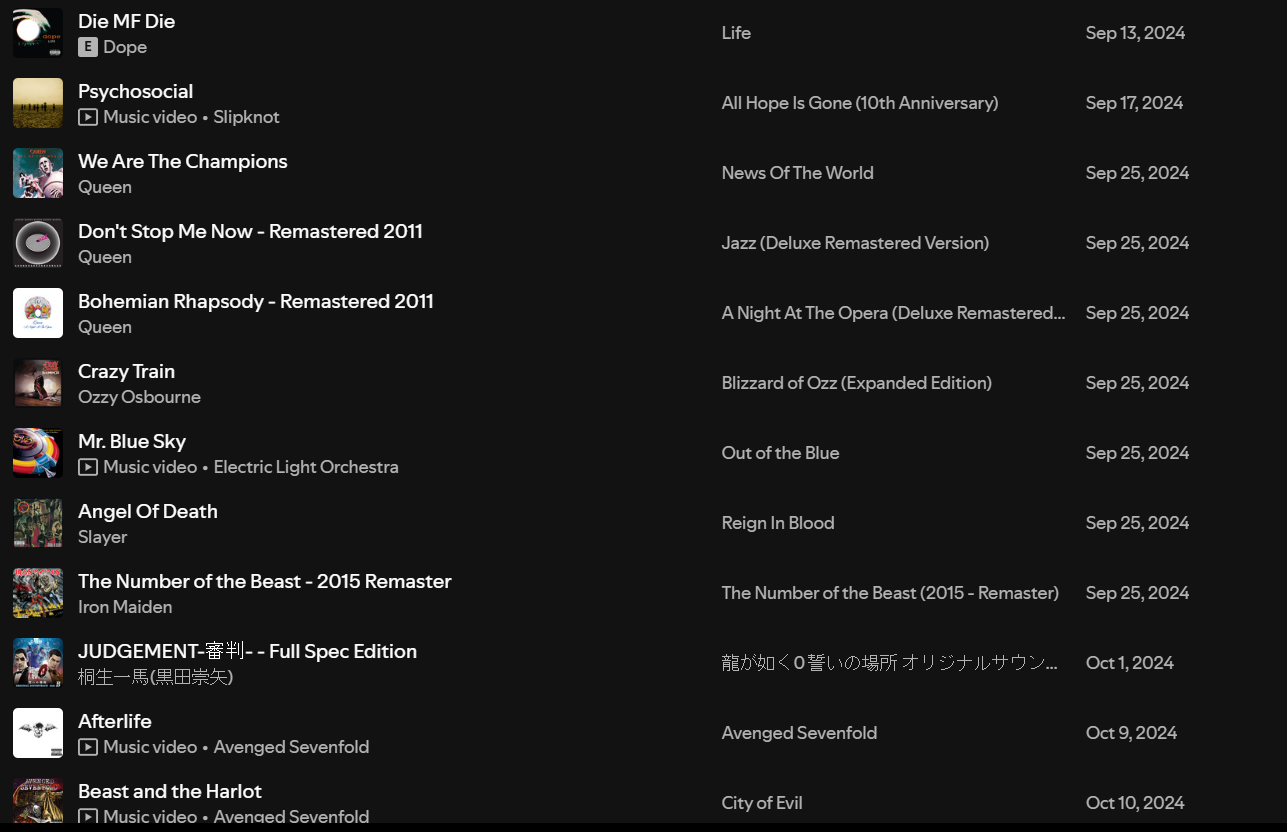
Task: Select the JUDGEMENT Full Spec Edition track
Action: tap(247, 651)
